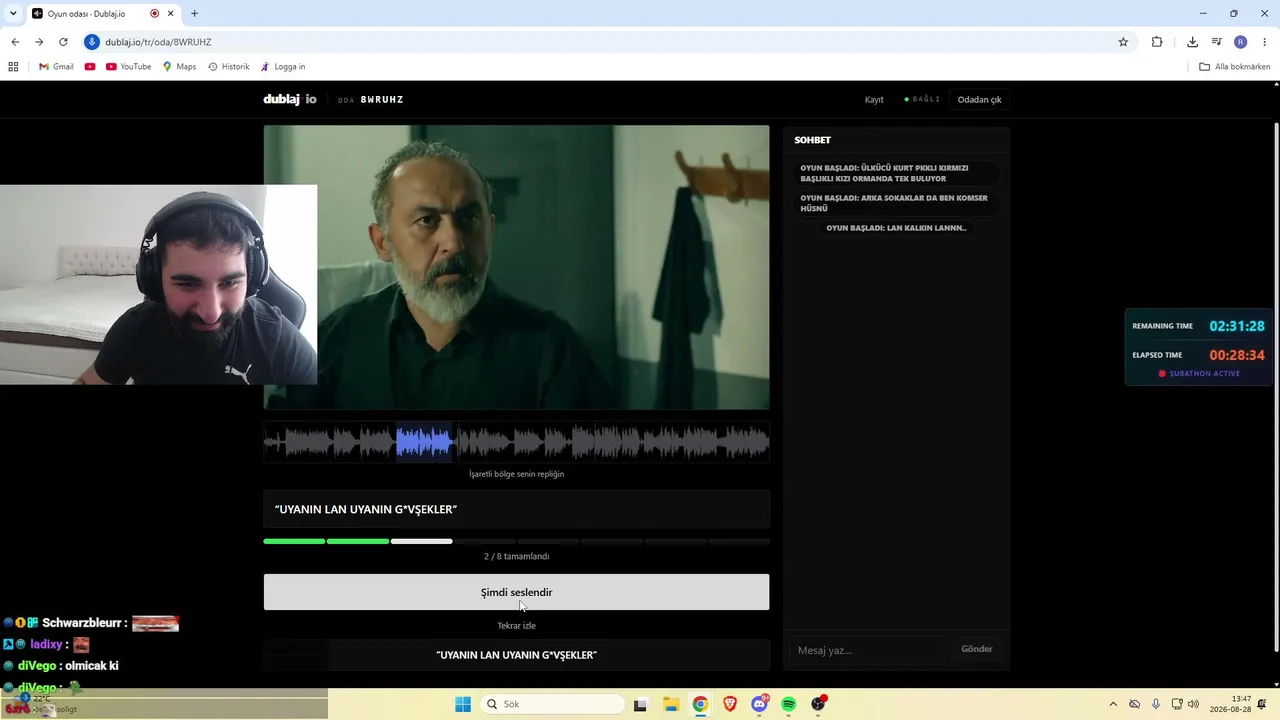1280x720 pixels.
Task: Open the Chrome profile avatar menu
Action: coord(1241,42)
